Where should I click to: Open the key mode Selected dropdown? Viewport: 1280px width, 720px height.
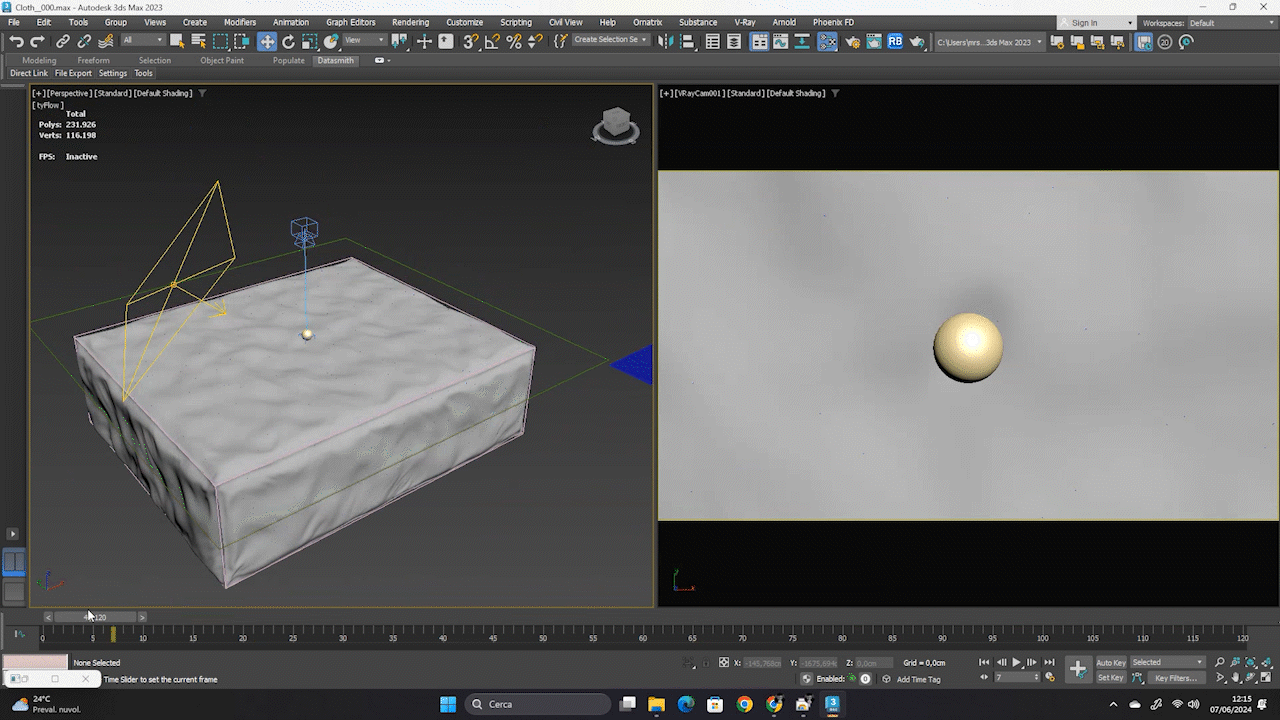(x=1168, y=662)
